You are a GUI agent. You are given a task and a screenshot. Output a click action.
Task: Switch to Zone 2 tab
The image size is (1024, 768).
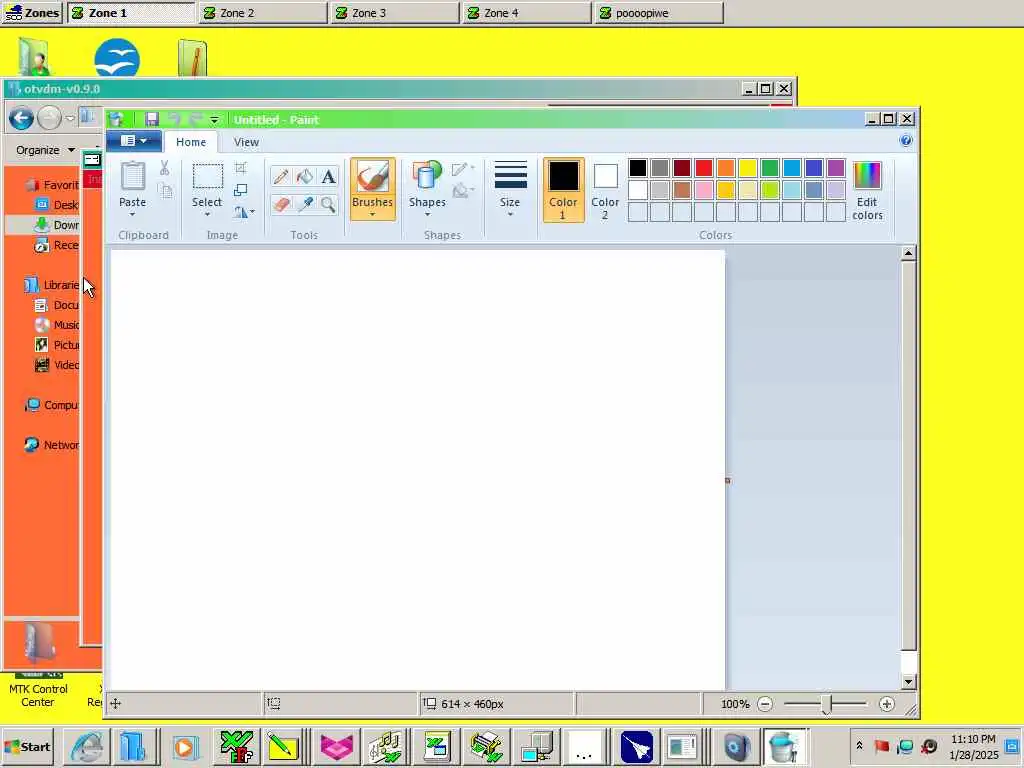click(263, 13)
